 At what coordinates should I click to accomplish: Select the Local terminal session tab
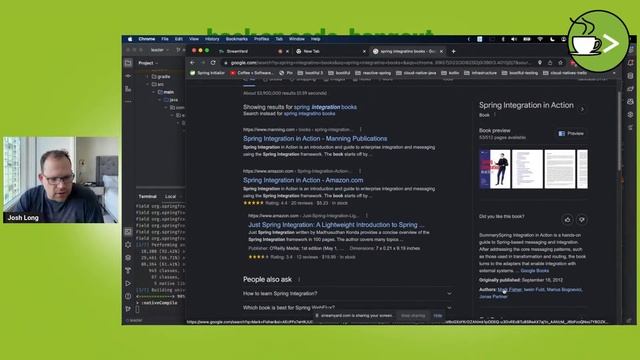171,197
